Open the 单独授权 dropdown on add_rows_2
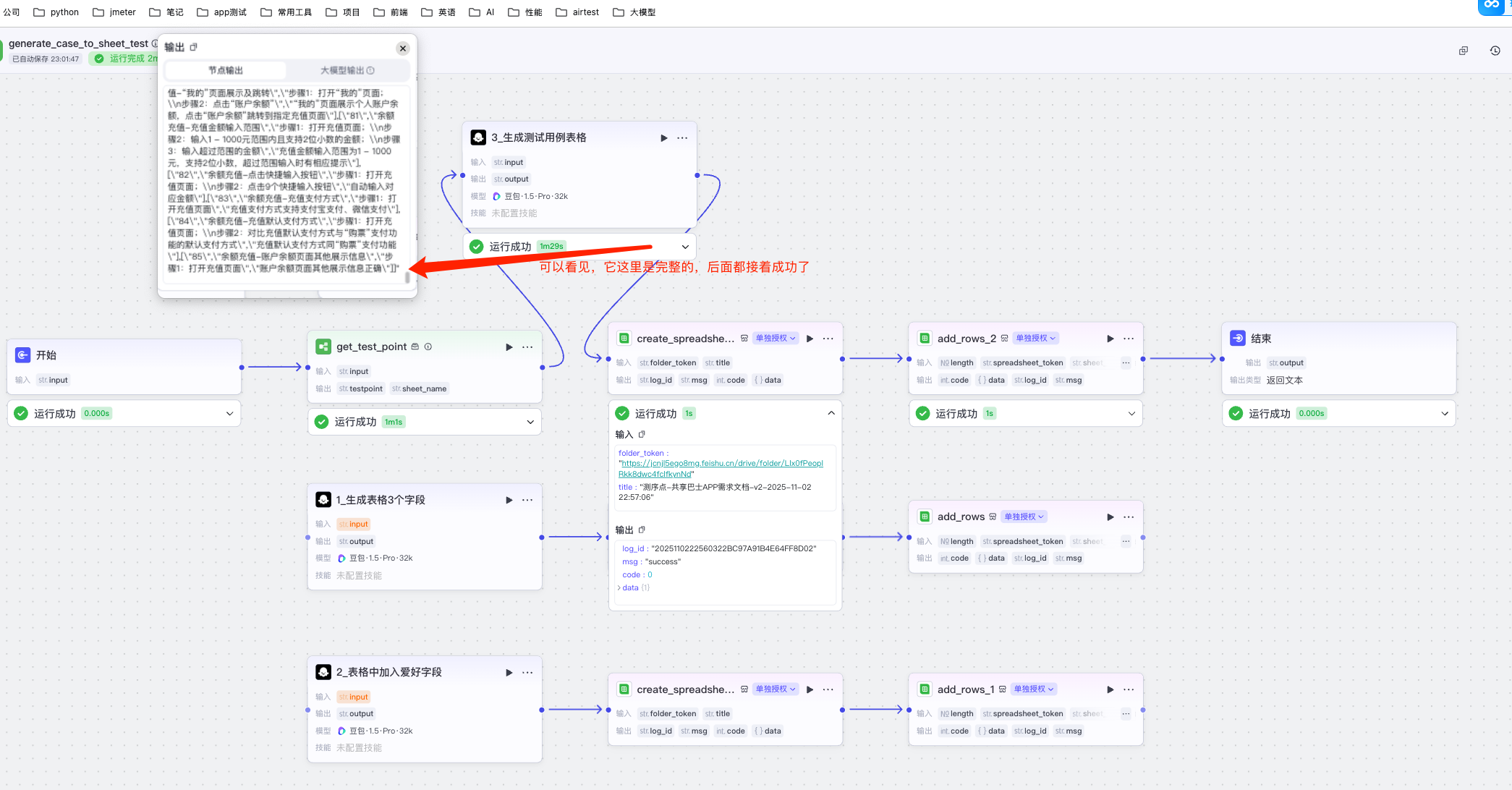1512x790 pixels. 1035,338
